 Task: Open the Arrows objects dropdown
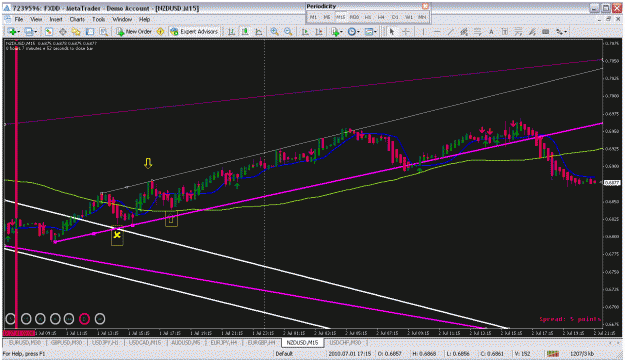pos(561,31)
